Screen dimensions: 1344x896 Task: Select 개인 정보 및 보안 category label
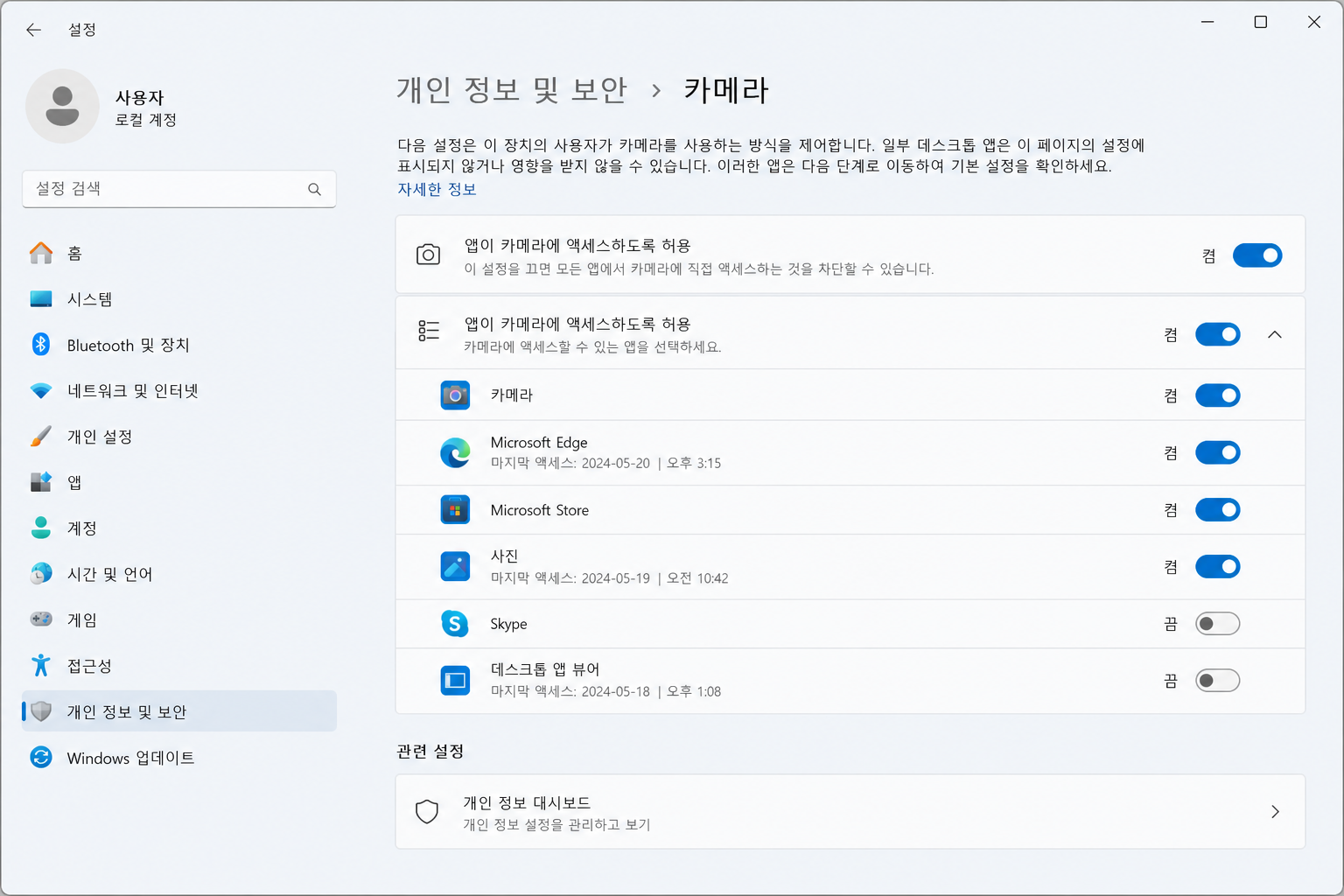(127, 712)
